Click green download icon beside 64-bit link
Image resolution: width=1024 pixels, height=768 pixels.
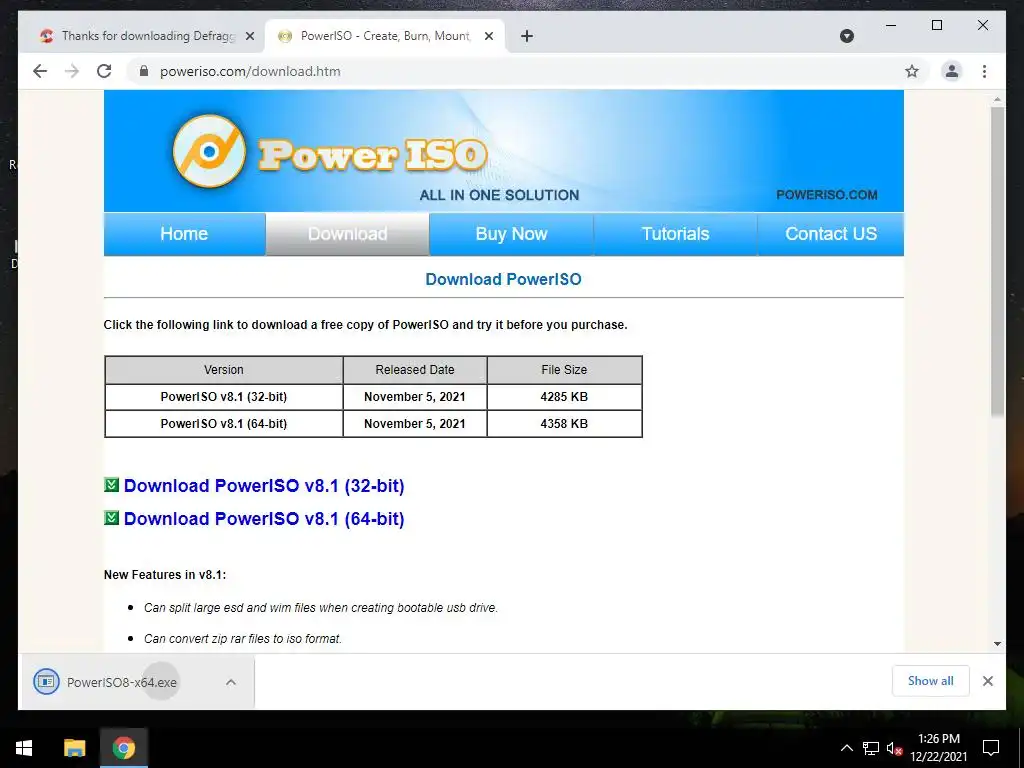pos(112,518)
